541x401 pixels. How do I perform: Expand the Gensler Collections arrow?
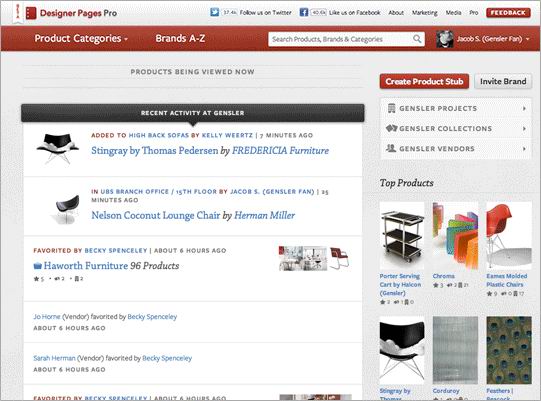pos(524,128)
